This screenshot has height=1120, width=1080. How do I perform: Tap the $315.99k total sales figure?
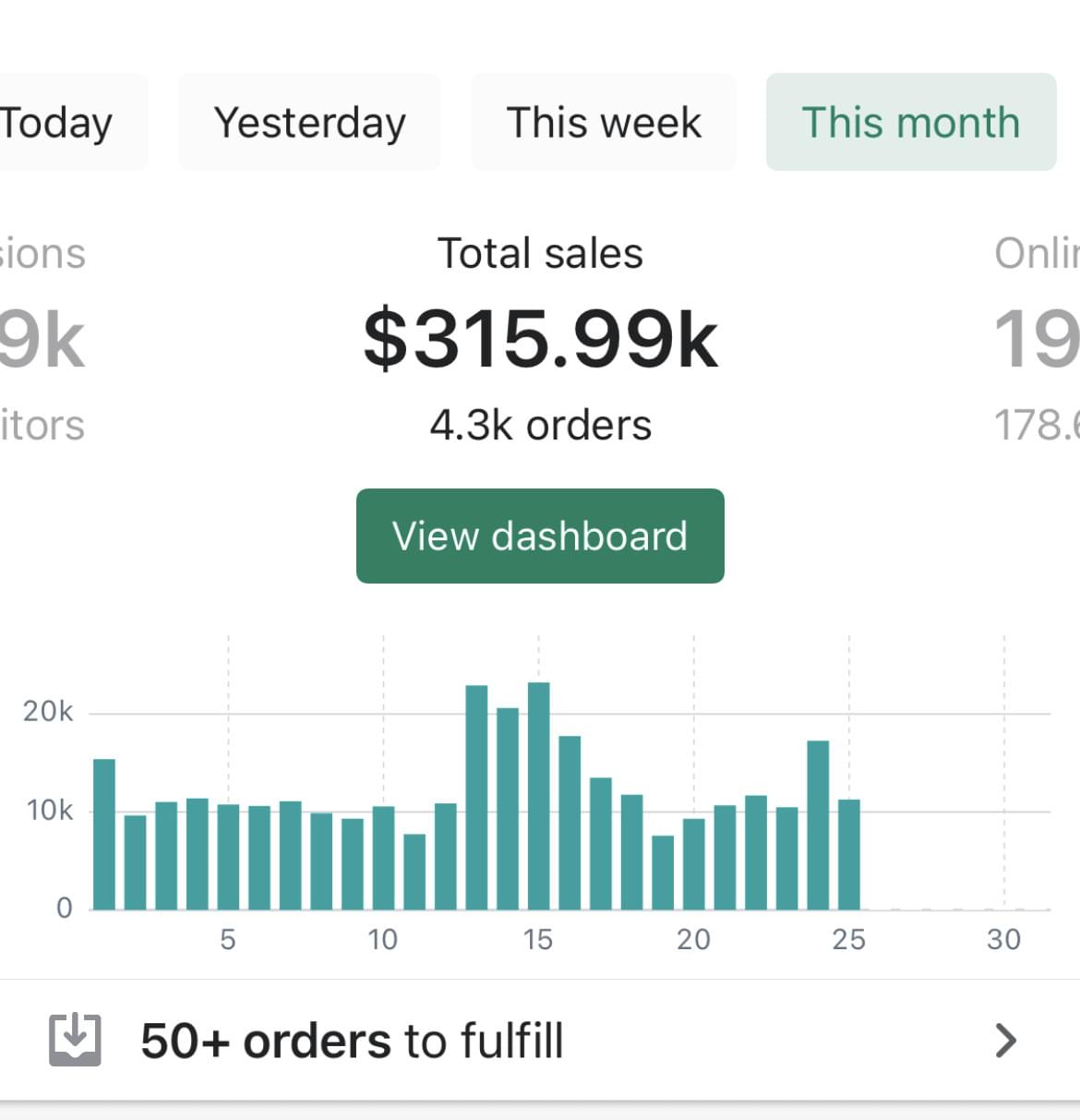[x=540, y=339]
